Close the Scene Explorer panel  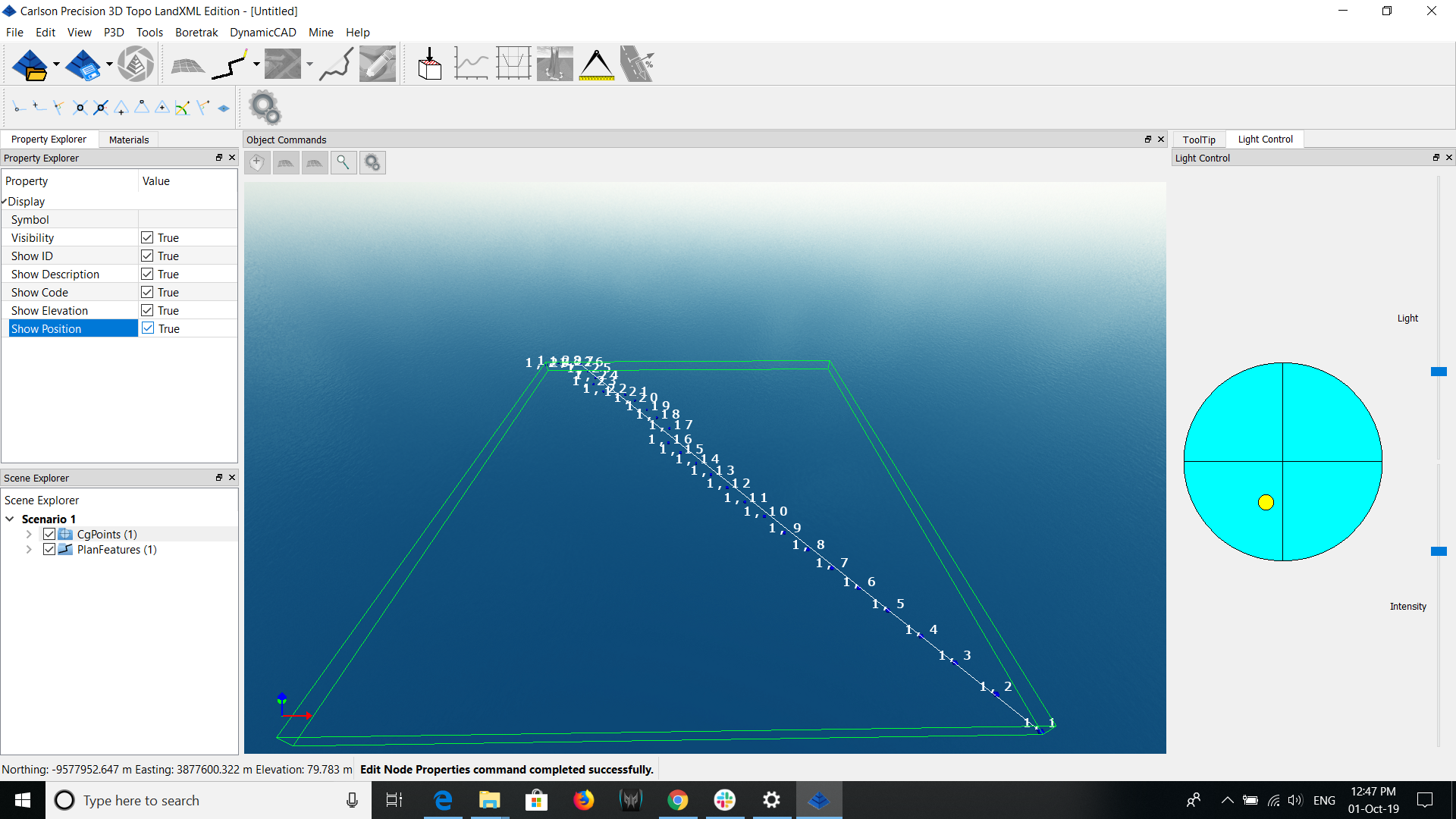232,478
